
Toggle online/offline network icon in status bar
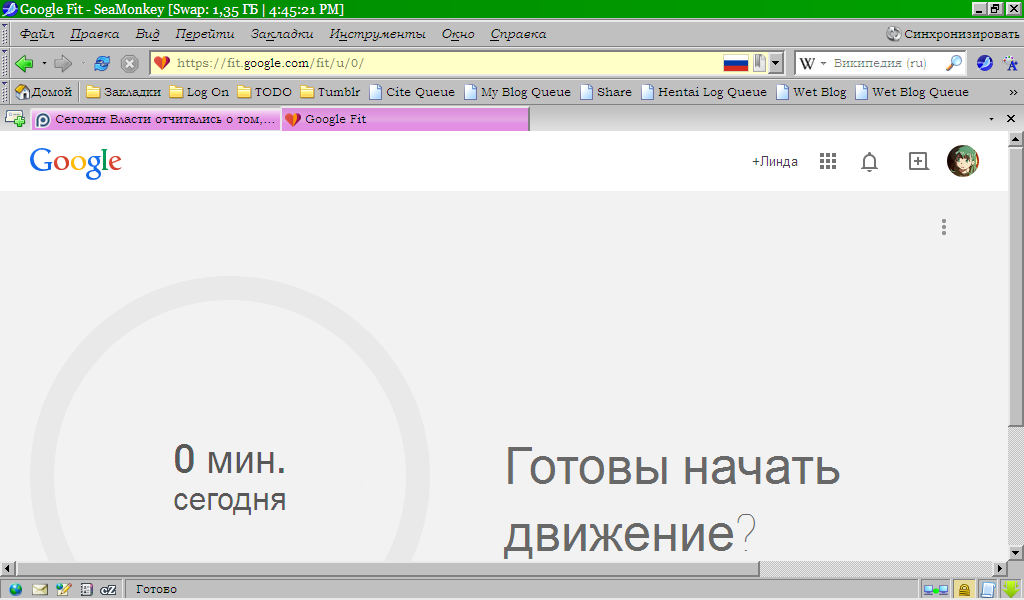pyautogui.click(x=935, y=590)
